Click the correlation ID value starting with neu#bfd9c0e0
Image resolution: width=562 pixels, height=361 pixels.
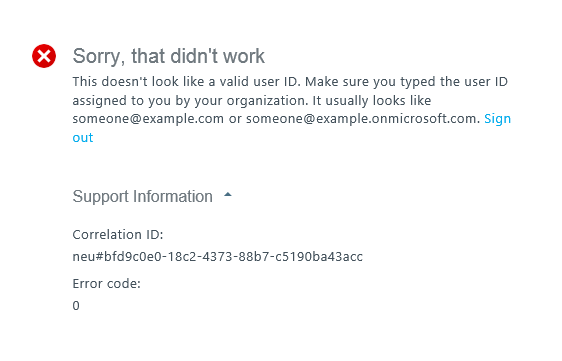coord(218,257)
